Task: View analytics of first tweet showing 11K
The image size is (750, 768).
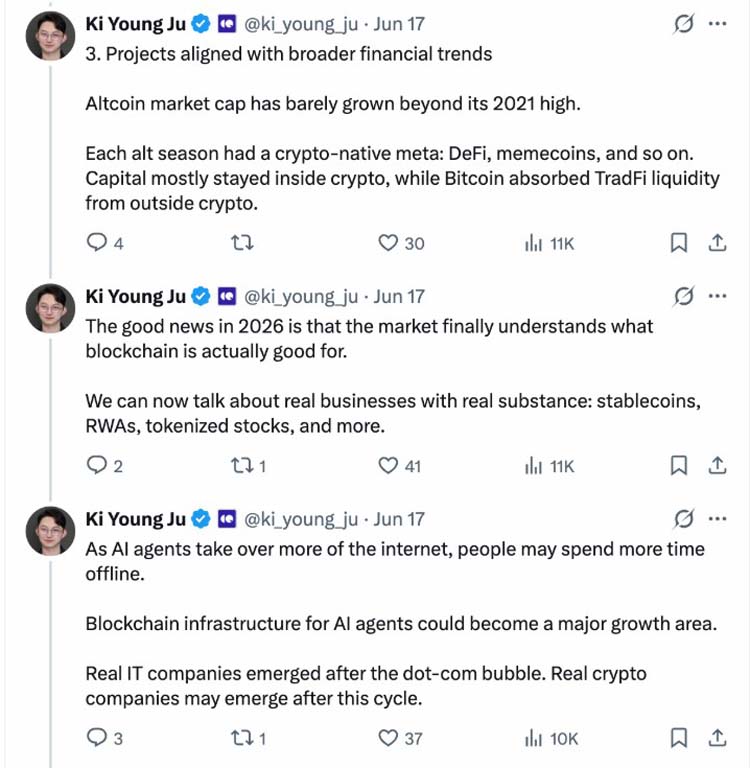Action: tap(549, 243)
